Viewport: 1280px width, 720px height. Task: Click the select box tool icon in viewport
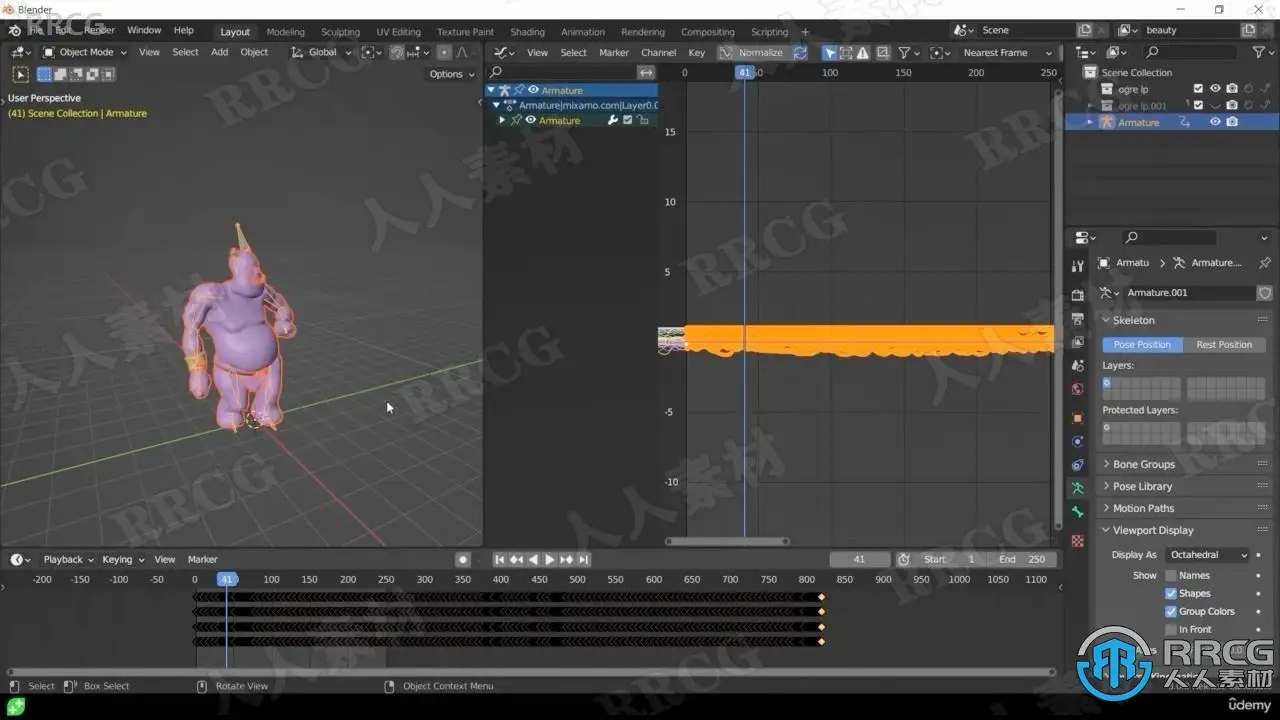[20, 74]
